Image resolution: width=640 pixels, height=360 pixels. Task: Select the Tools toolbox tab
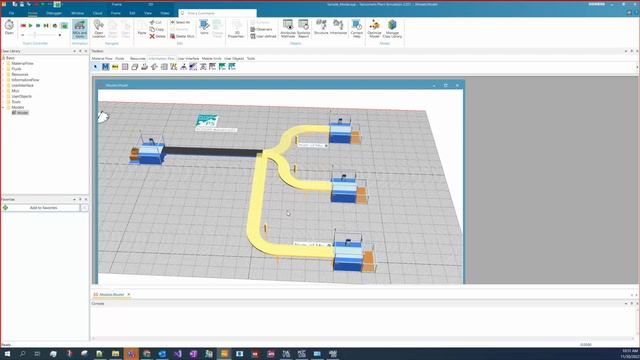(251, 58)
